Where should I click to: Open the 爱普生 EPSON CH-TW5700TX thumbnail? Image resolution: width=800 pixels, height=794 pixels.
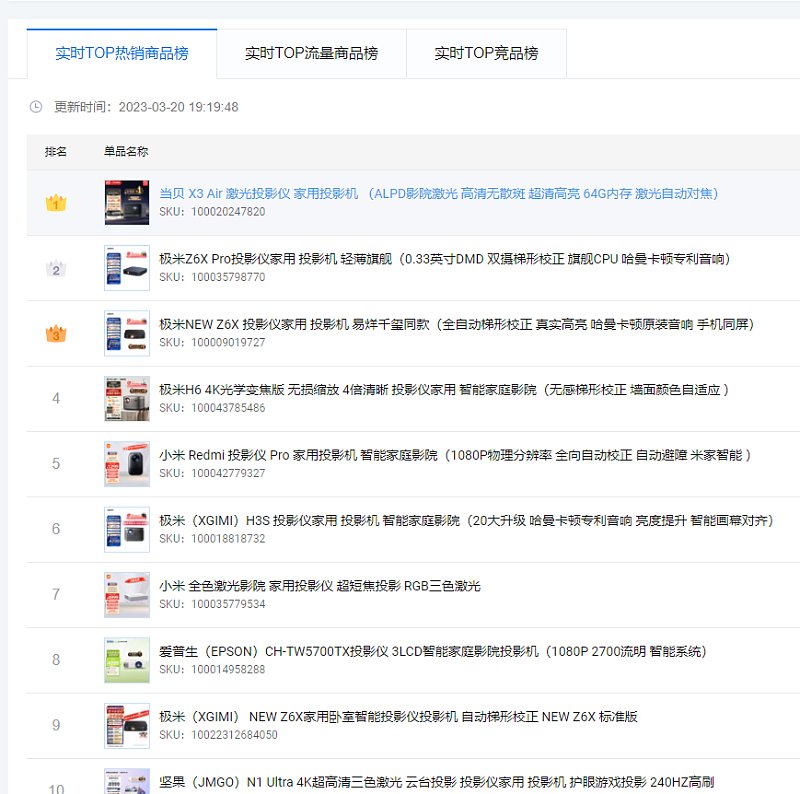[x=127, y=660]
